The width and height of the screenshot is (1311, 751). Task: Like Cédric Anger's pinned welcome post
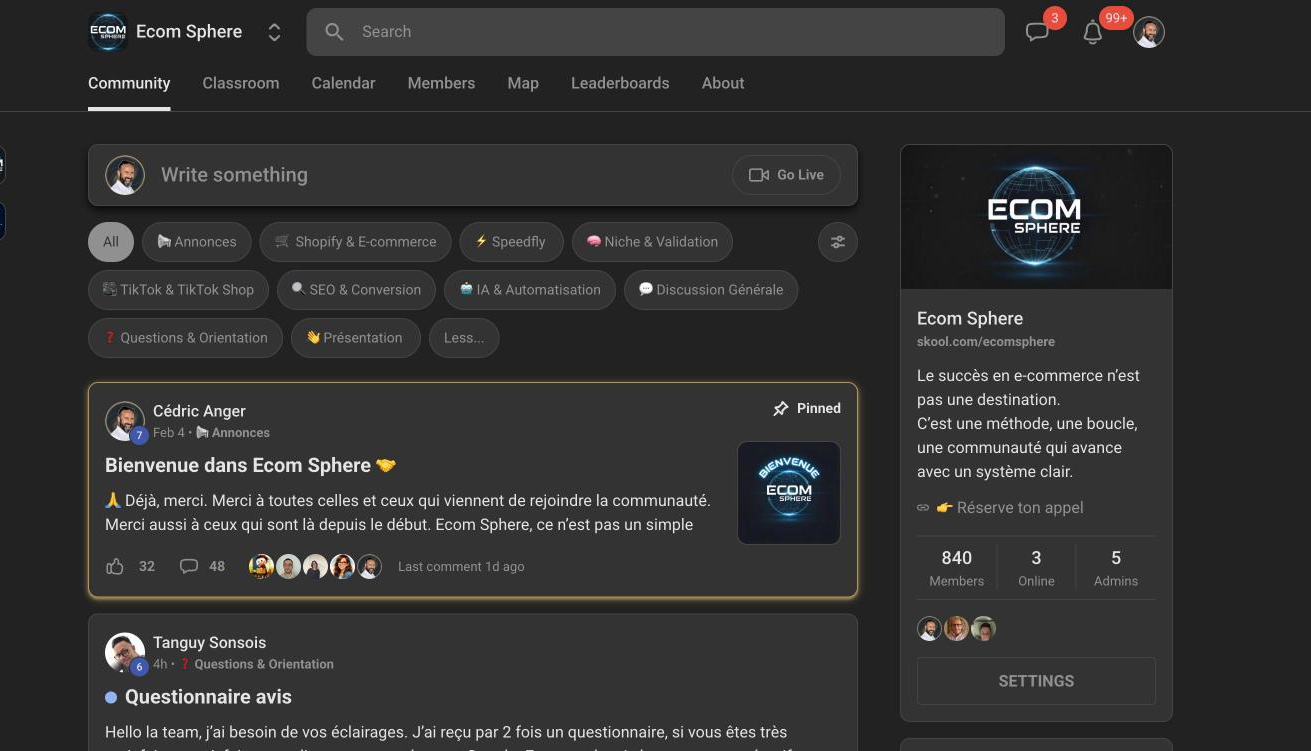point(114,566)
